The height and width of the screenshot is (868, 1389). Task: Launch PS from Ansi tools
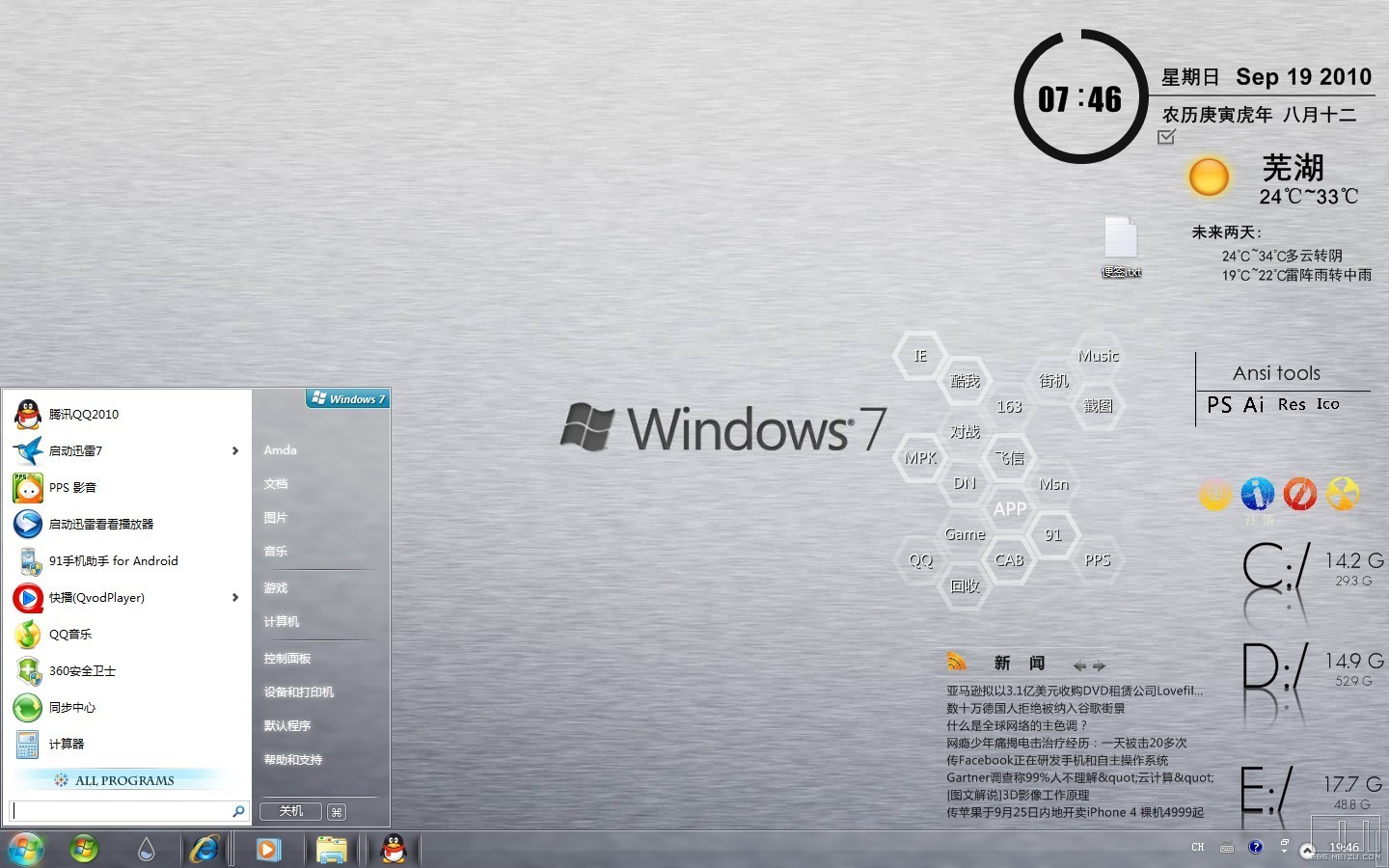pos(1219,405)
